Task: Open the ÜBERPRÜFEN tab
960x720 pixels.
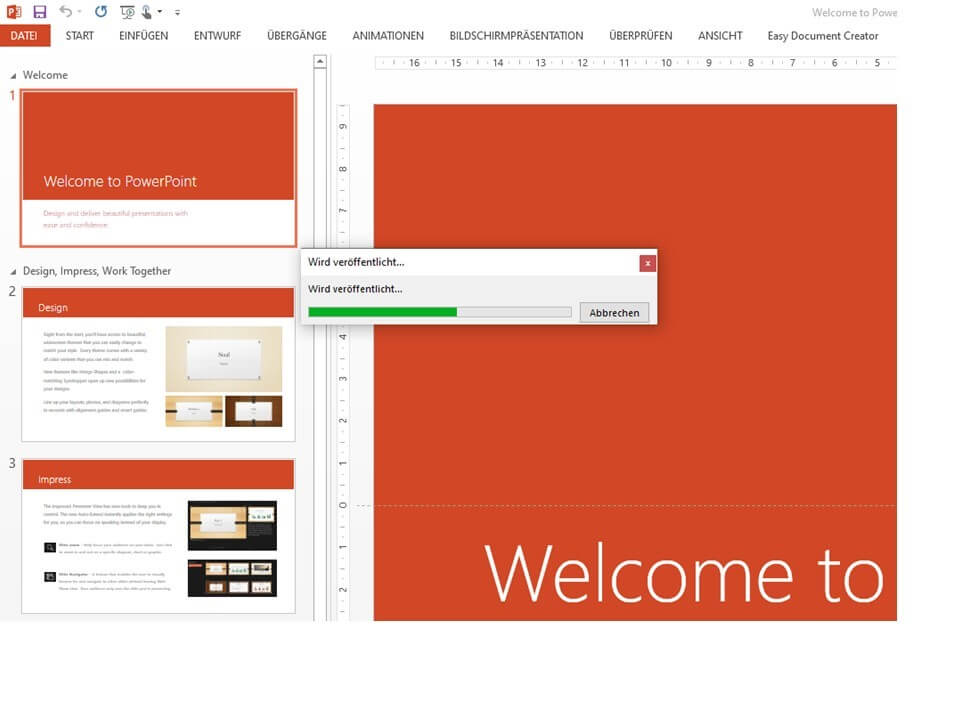Action: (640, 36)
